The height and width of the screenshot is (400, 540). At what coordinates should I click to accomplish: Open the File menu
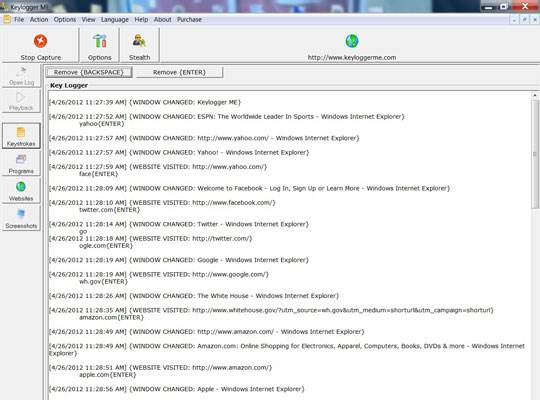click(19, 20)
